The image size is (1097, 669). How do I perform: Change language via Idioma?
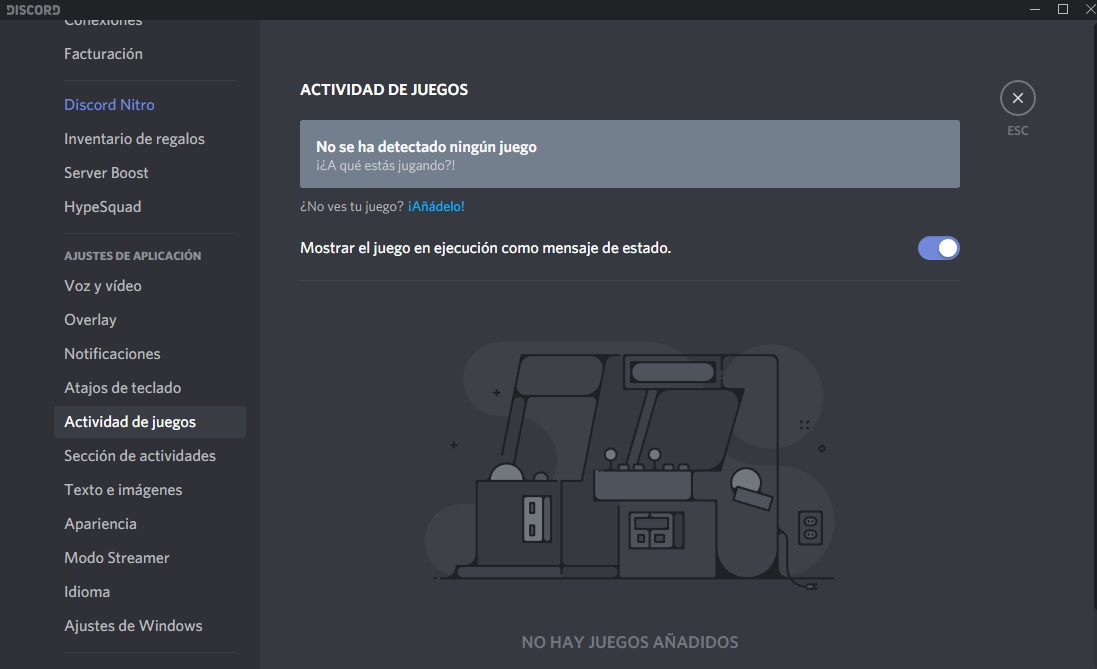click(x=87, y=592)
